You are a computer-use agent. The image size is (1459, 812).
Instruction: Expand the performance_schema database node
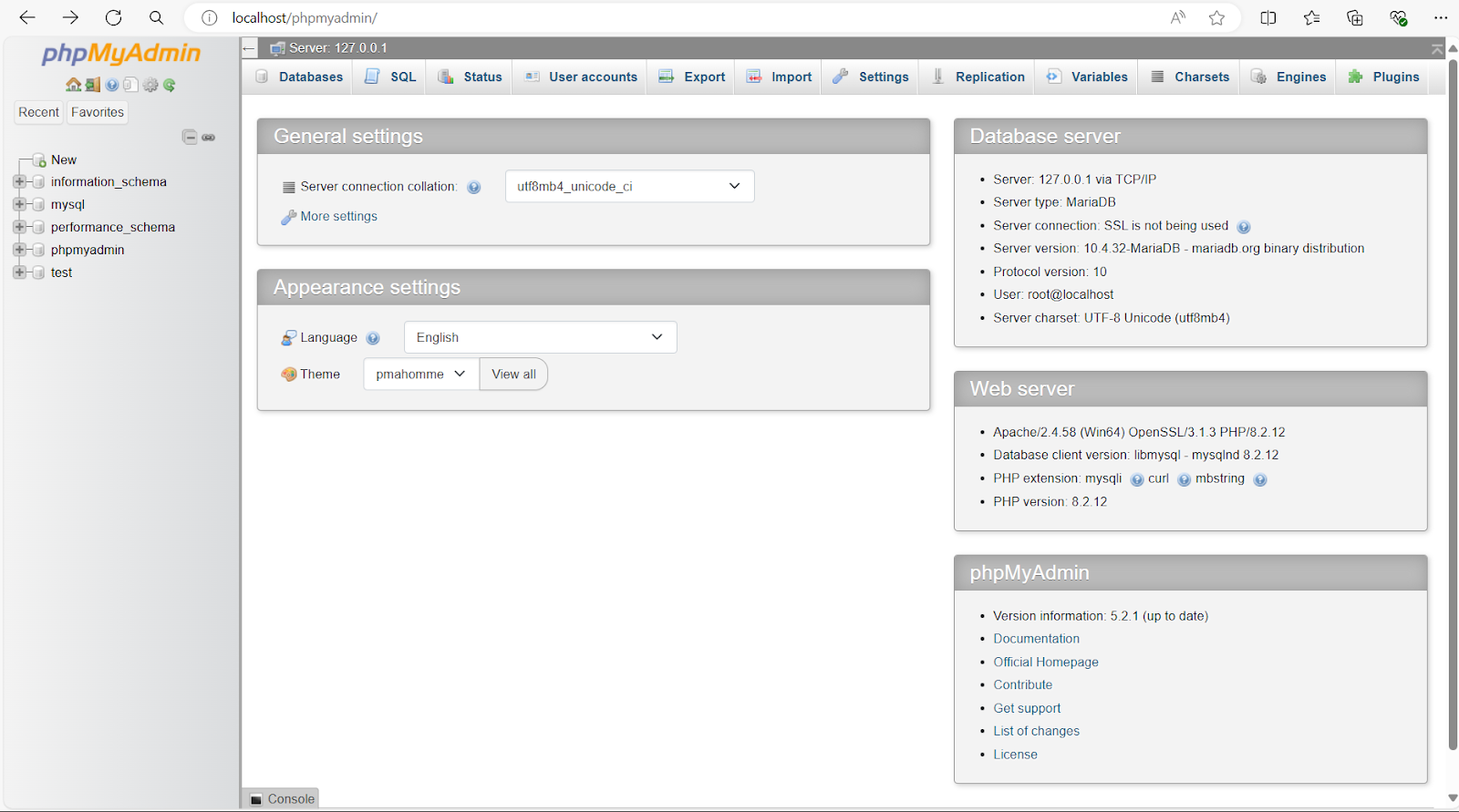19,227
